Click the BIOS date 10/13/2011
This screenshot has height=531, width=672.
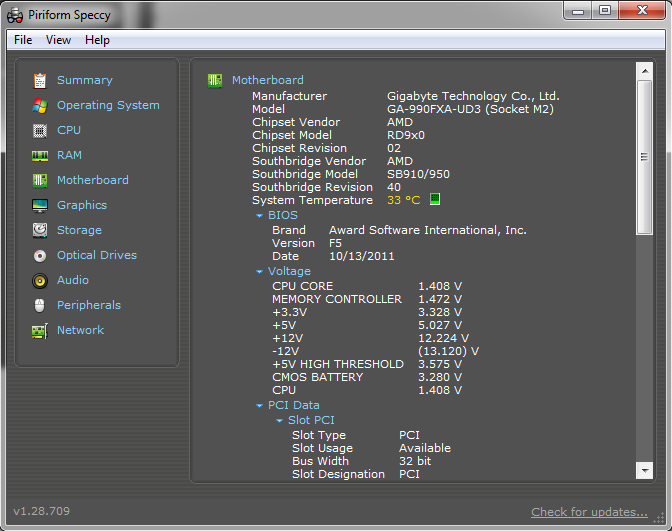pyautogui.click(x=362, y=256)
